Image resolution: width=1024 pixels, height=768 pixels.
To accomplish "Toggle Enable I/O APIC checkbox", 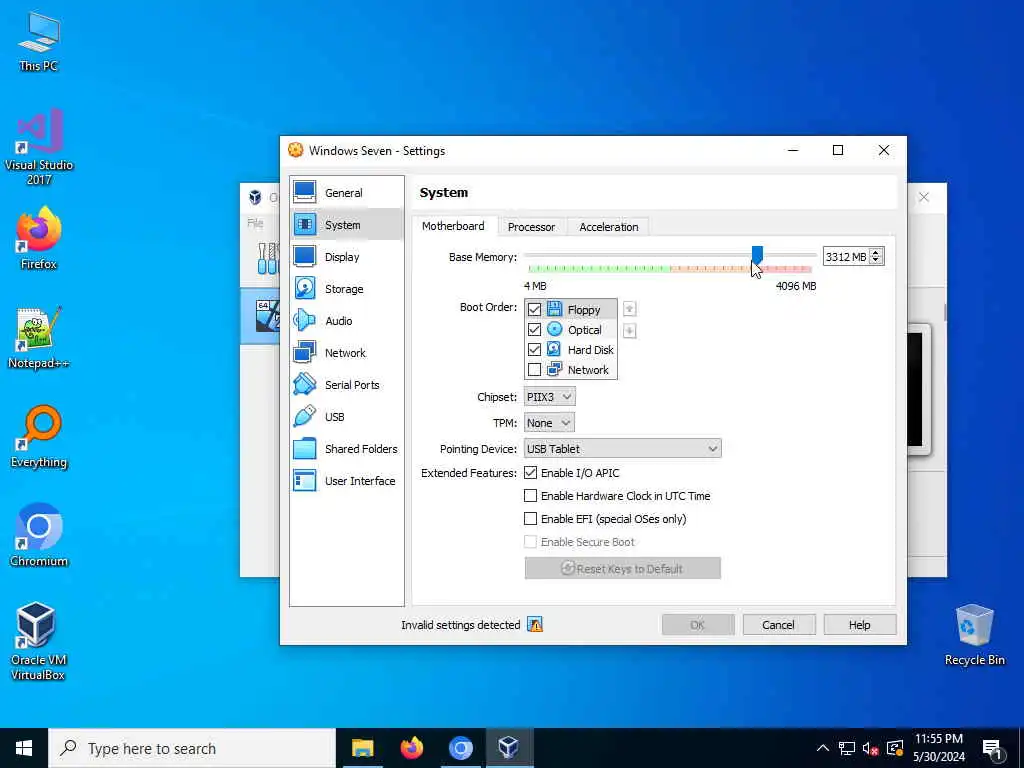I will tap(530, 473).
